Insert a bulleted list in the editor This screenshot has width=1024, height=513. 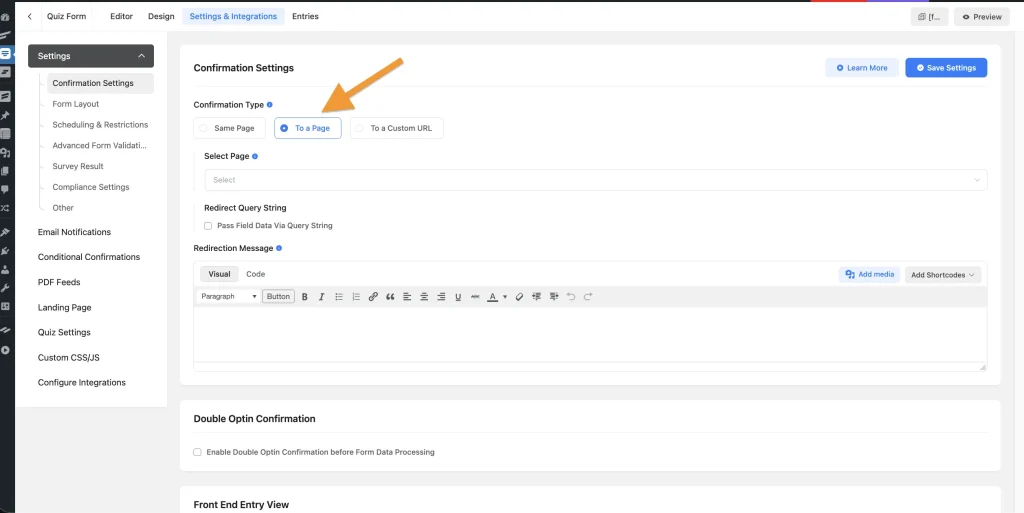[339, 297]
